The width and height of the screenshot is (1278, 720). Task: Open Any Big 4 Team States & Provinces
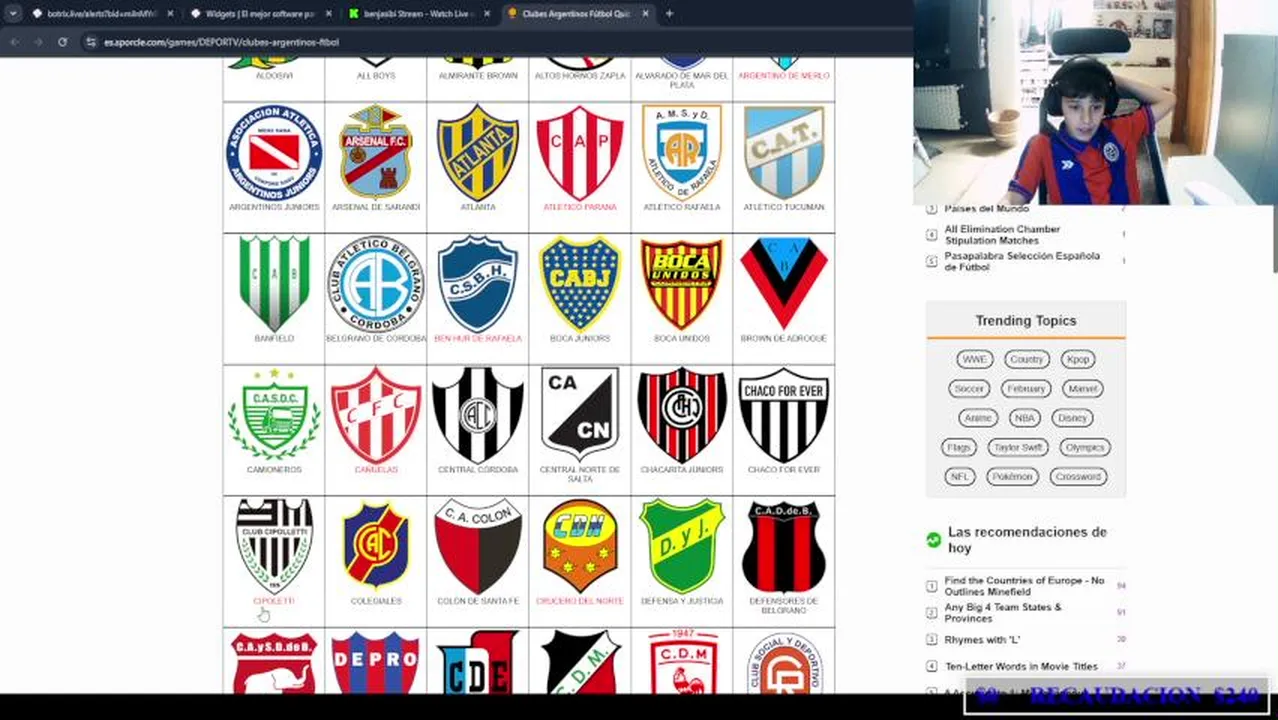tap(1003, 612)
